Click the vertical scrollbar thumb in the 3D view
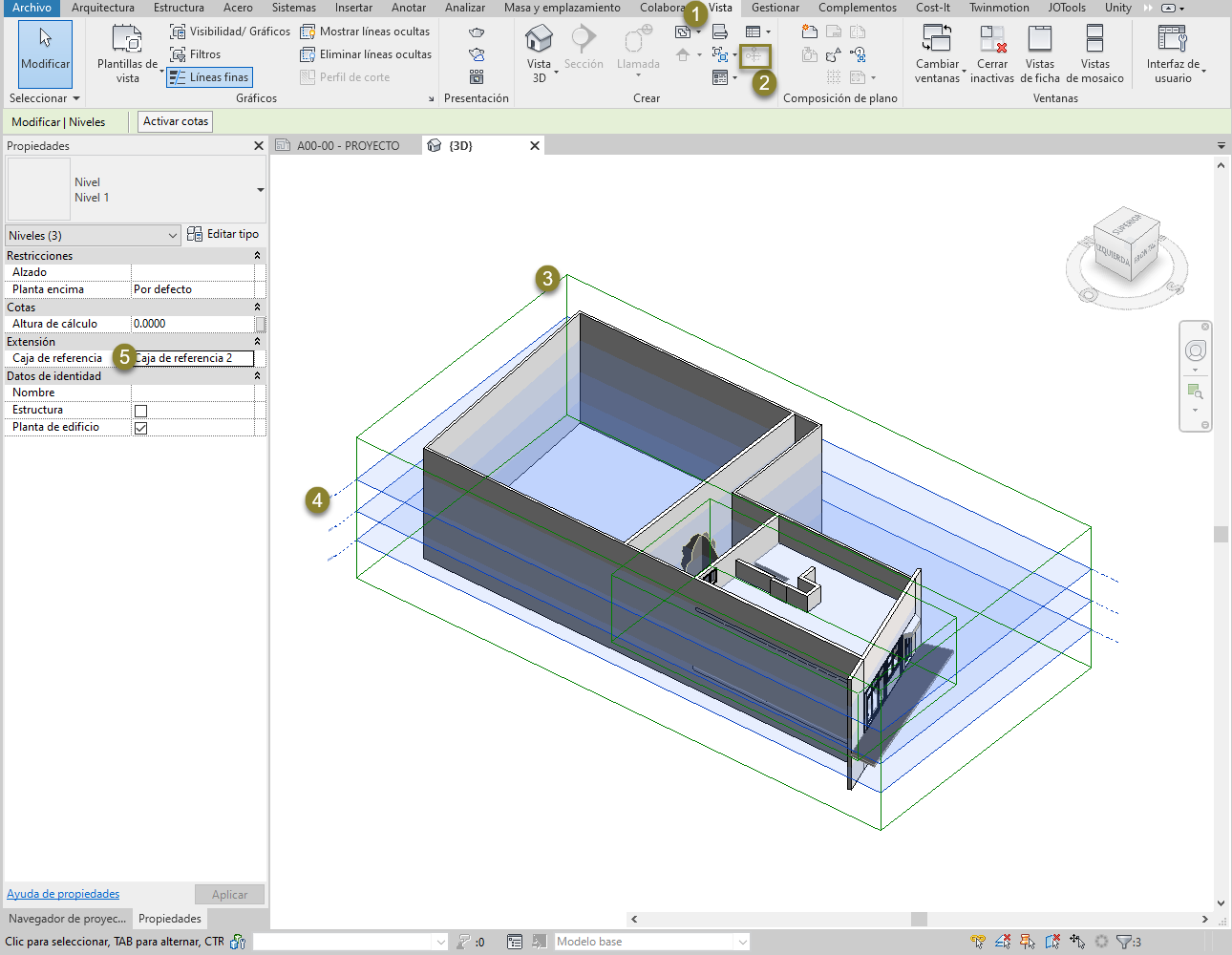The width and height of the screenshot is (1232, 955). pyautogui.click(x=1221, y=534)
